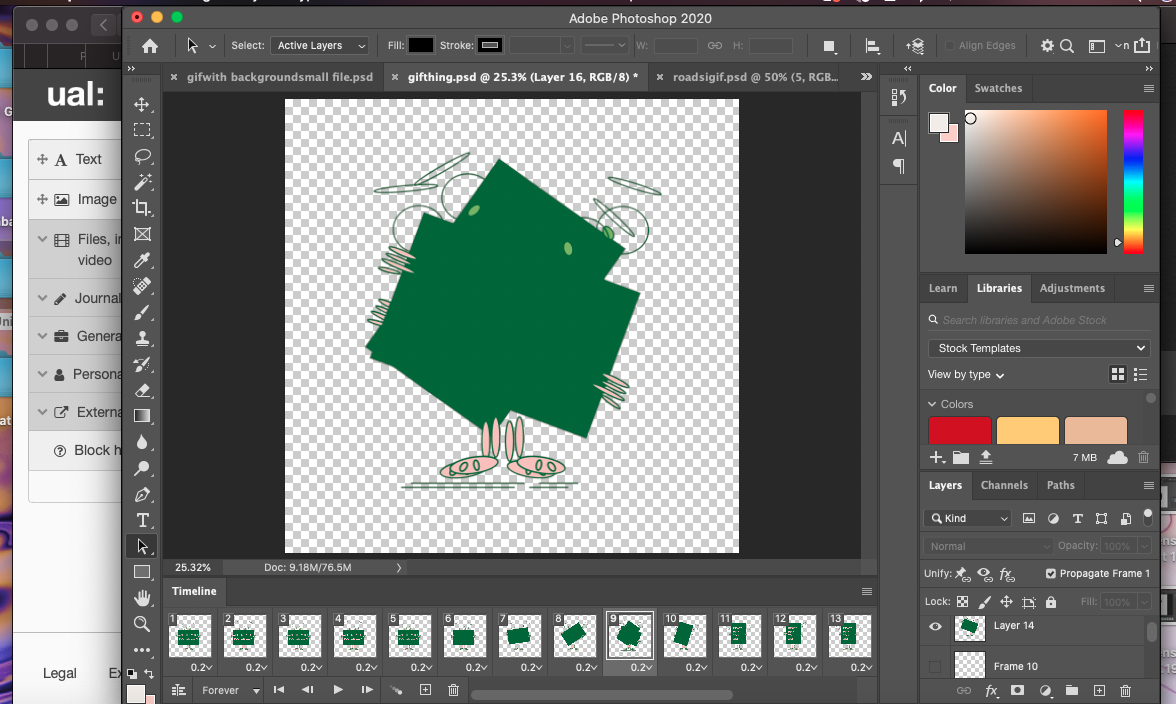Image resolution: width=1176 pixels, height=704 pixels.
Task: Select the Hand tool
Action: click(x=142, y=598)
